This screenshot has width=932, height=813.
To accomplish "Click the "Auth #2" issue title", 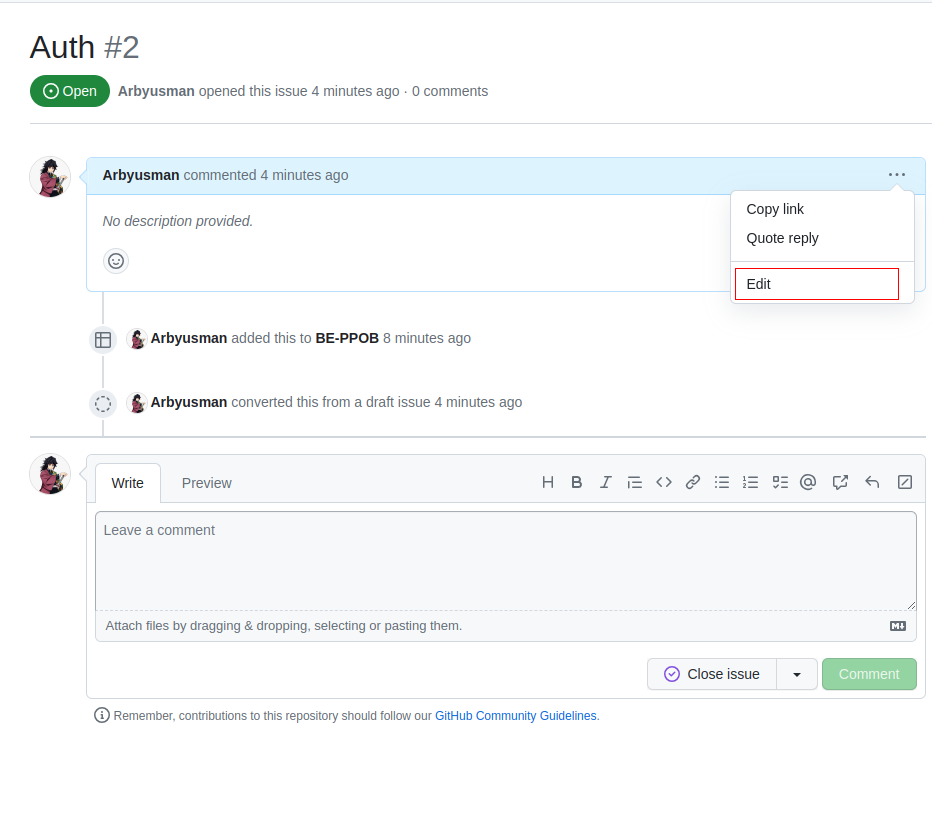I will (x=84, y=47).
